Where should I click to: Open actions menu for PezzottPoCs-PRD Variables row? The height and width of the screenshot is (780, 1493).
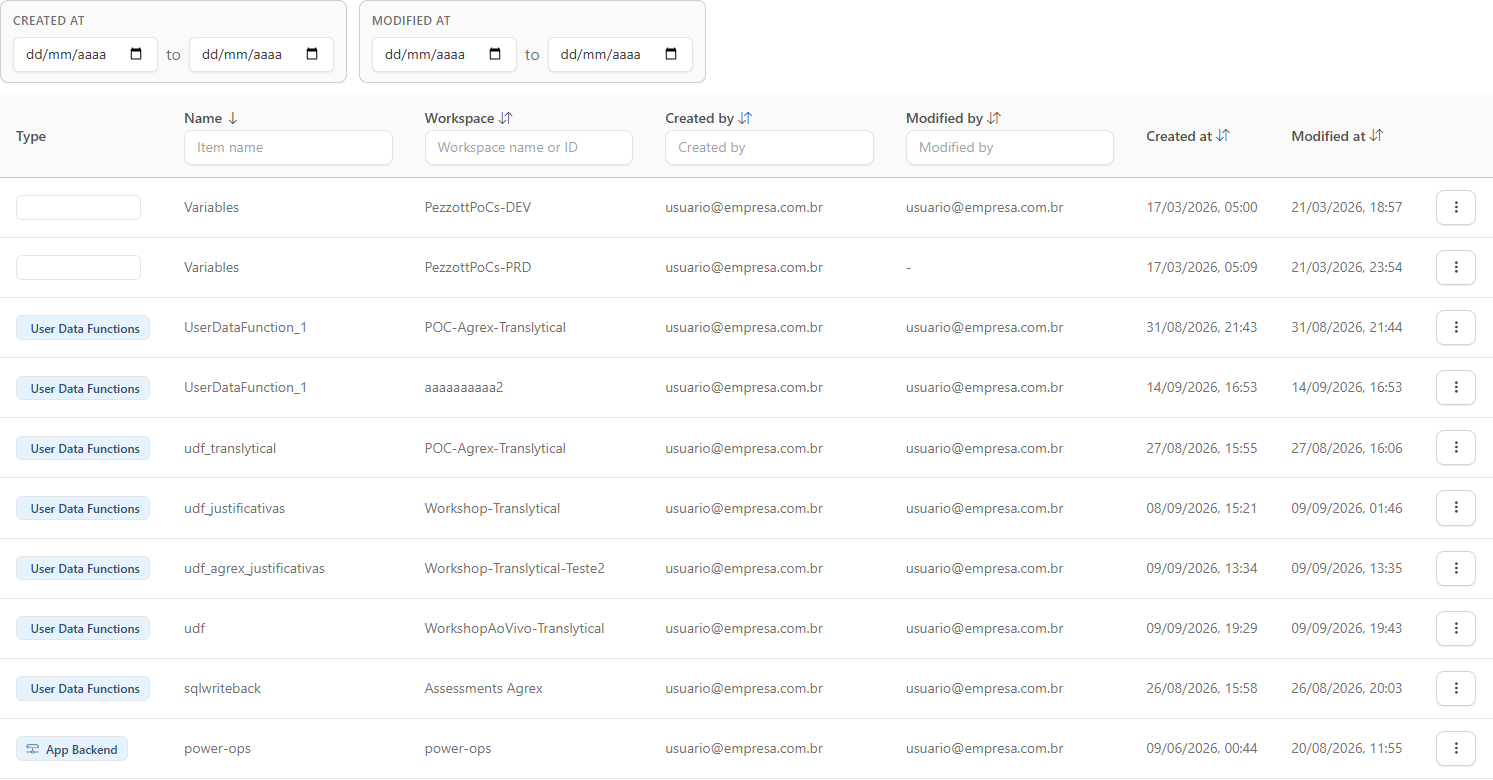tap(1455, 267)
